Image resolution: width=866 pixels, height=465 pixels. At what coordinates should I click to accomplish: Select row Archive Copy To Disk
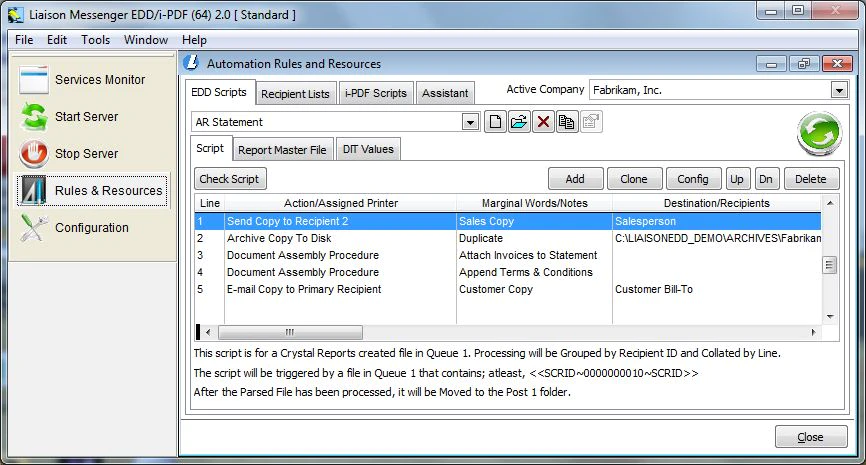click(x=508, y=239)
